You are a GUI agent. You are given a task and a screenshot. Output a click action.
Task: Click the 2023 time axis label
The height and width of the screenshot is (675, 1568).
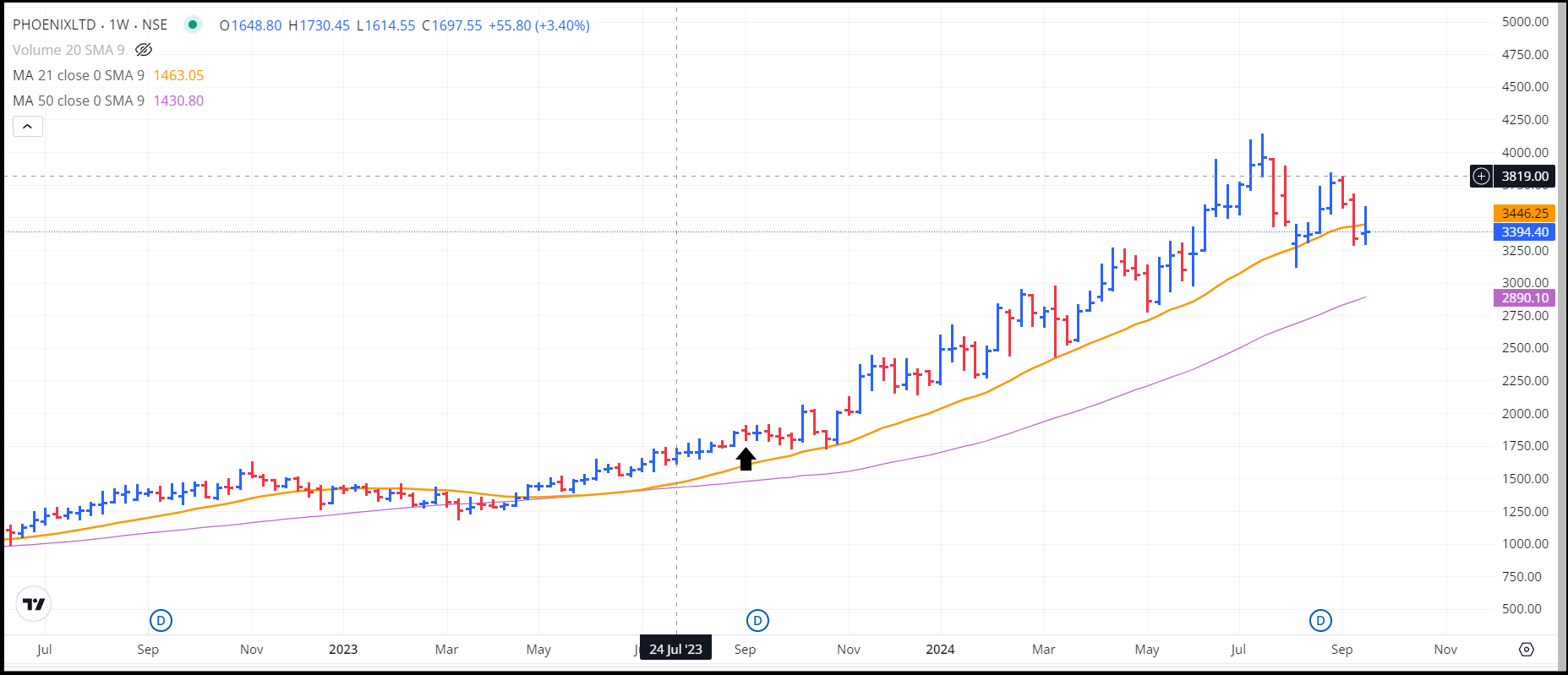[x=343, y=650]
